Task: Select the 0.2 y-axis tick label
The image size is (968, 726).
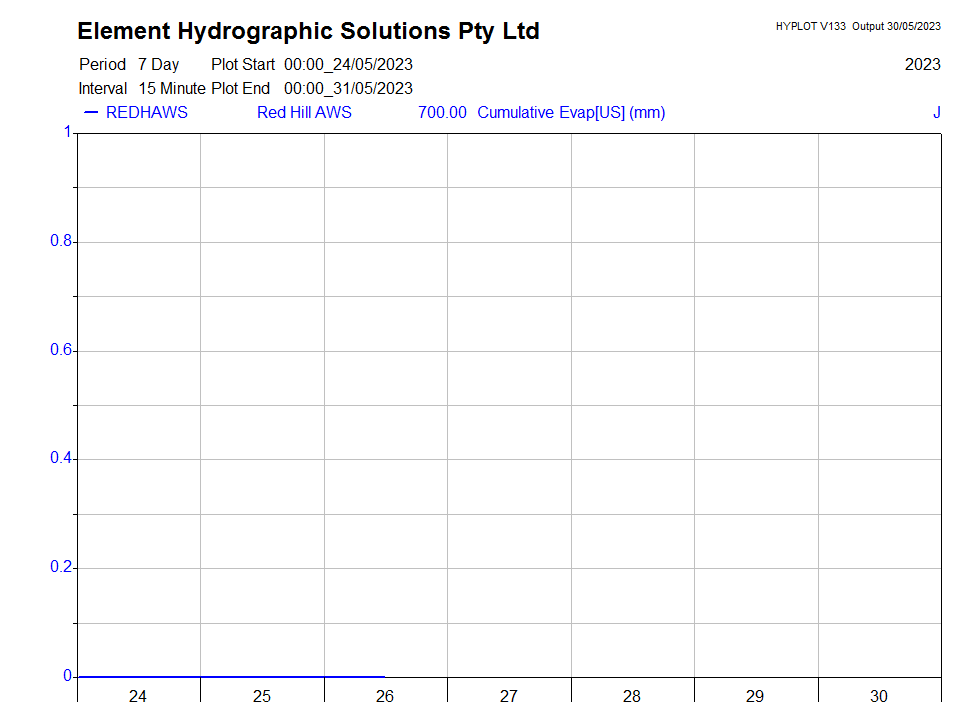Action: pos(61,568)
